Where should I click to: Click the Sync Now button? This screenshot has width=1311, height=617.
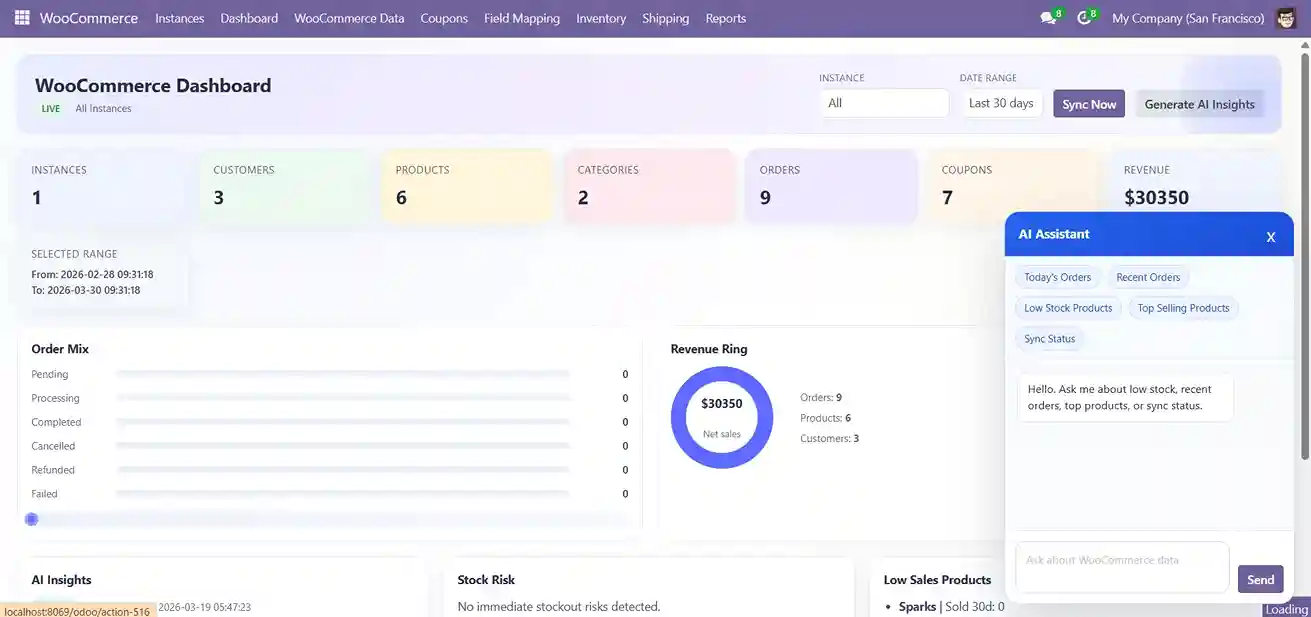tap(1088, 103)
